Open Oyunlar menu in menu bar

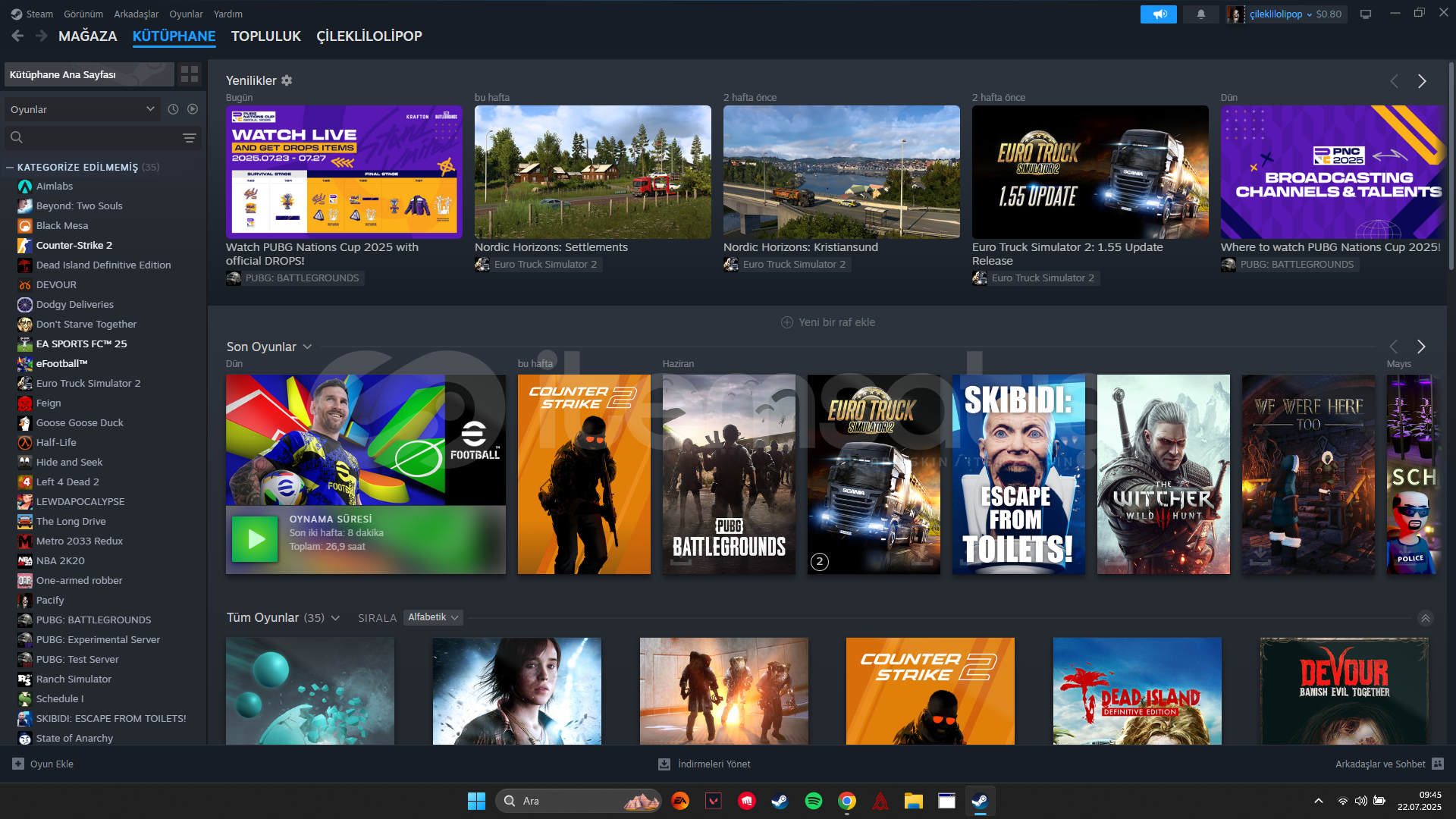186,14
